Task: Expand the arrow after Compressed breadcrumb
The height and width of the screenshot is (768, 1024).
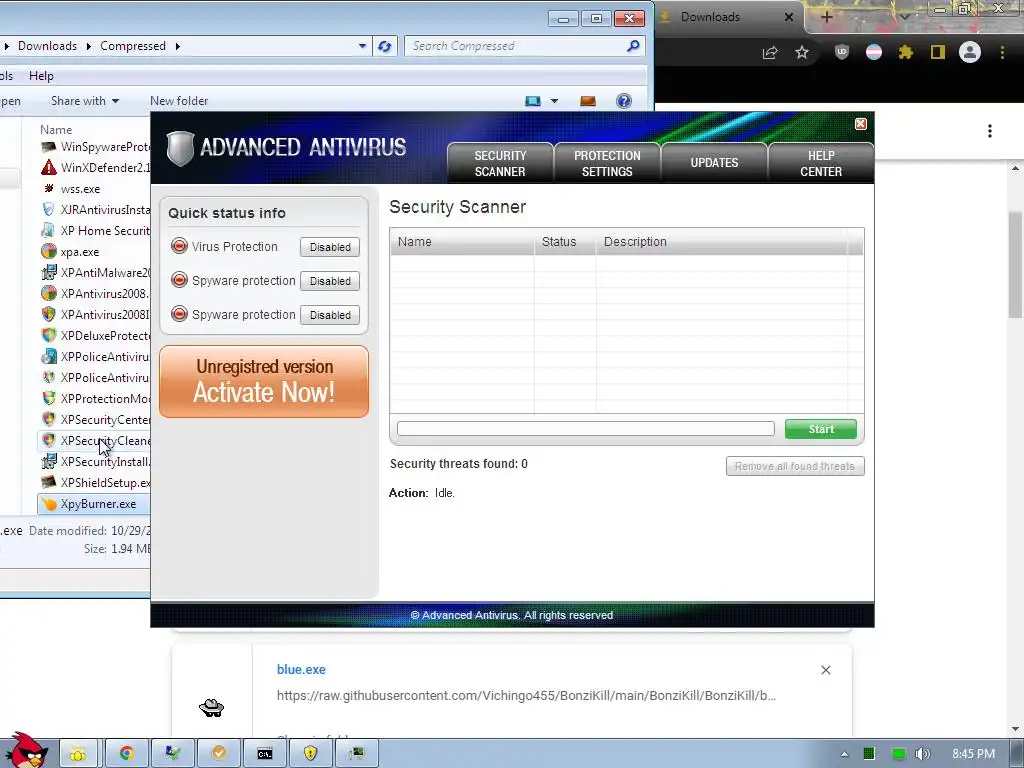Action: (x=178, y=46)
